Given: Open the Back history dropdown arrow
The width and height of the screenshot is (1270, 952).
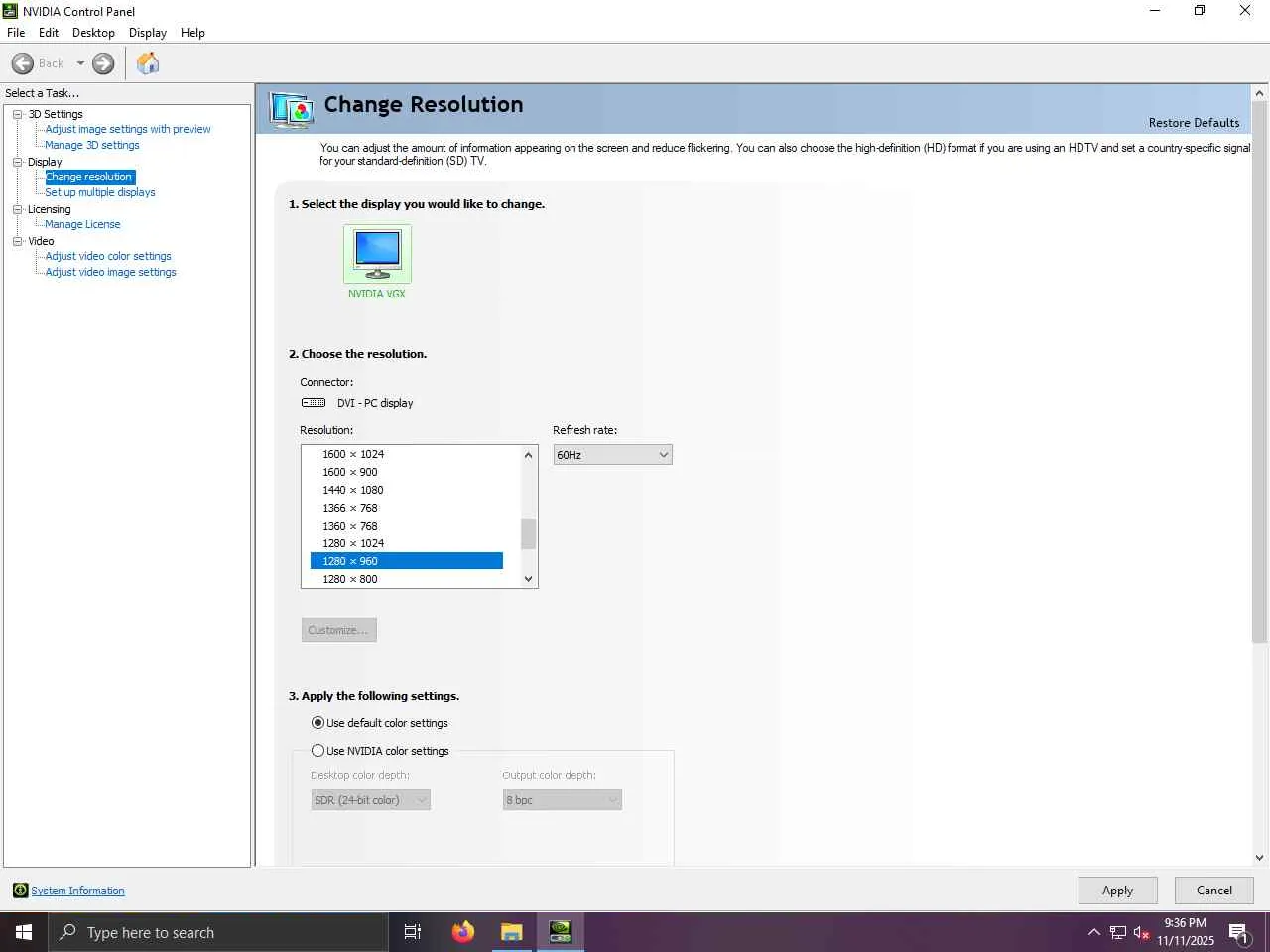Looking at the screenshot, I should point(80,63).
